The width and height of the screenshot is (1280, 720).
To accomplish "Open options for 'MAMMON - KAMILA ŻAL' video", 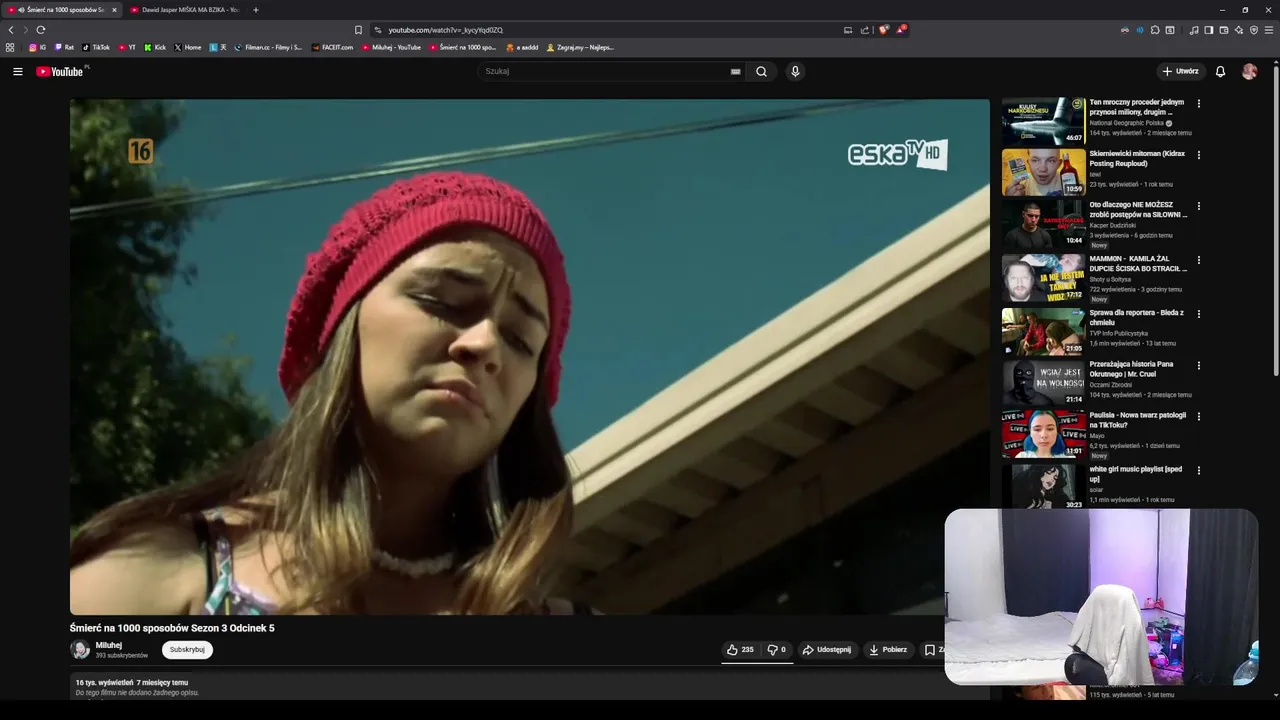I will point(1199,260).
